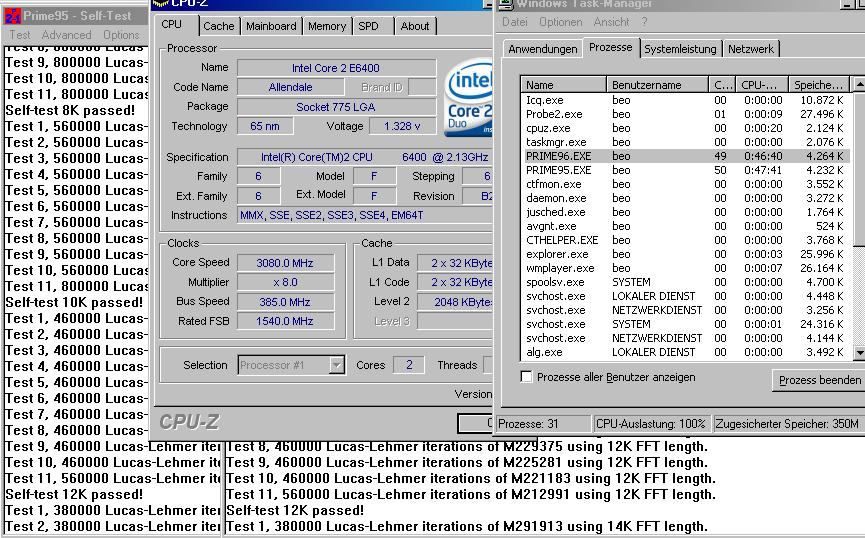
Task: Enable Prozesse aller Benutzer anzeigen checkbox
Action: click(x=527, y=377)
